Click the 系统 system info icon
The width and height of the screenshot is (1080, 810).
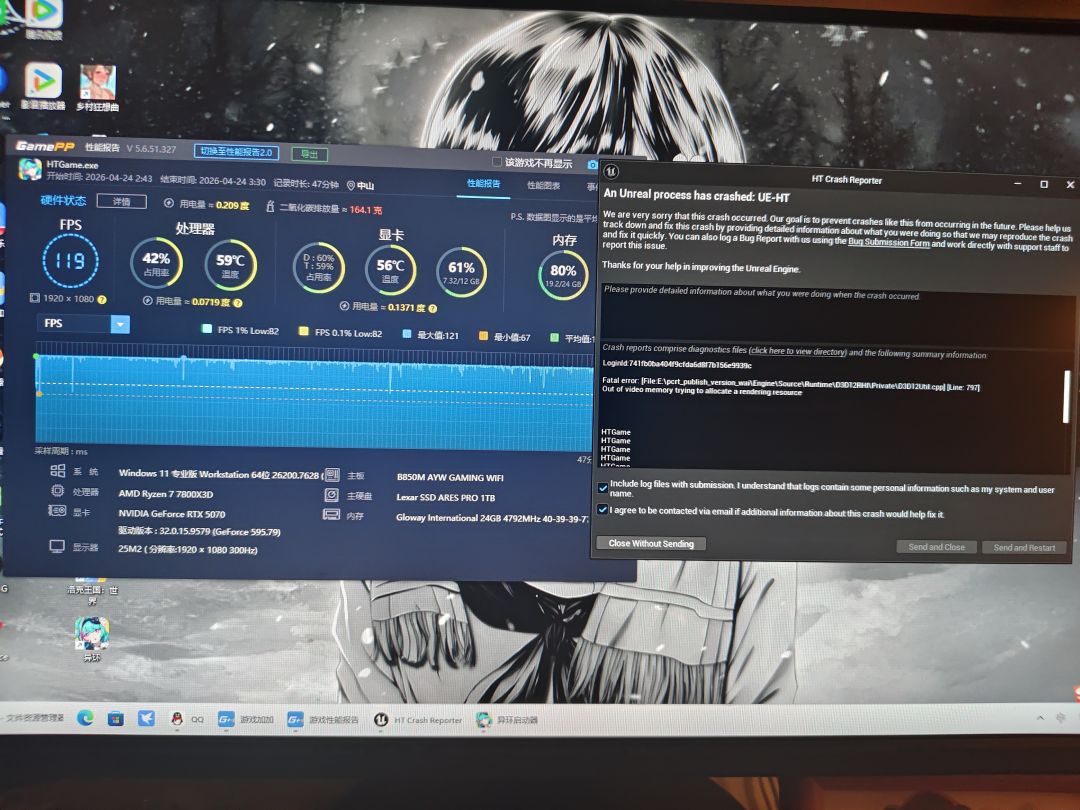[58, 470]
